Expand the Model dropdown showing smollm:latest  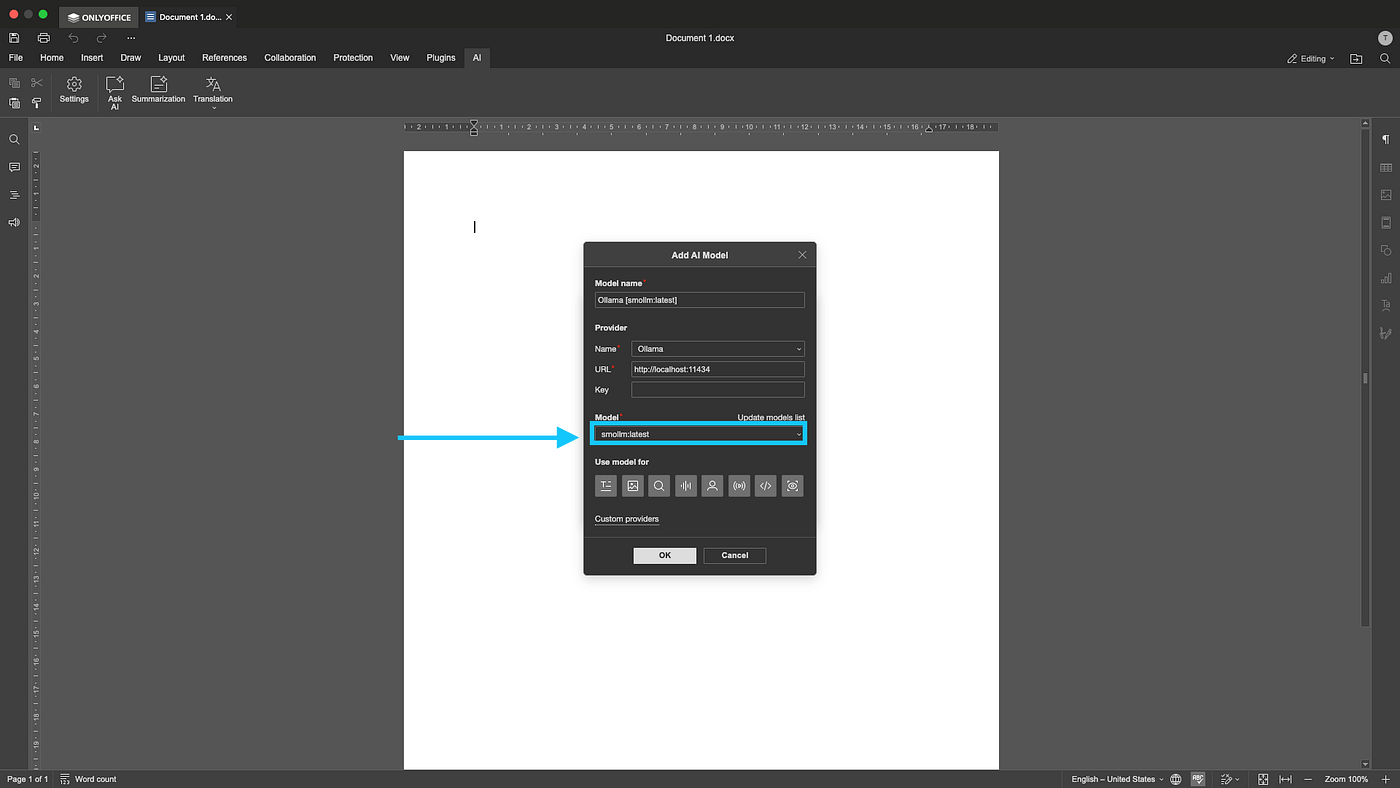pyautogui.click(x=698, y=434)
